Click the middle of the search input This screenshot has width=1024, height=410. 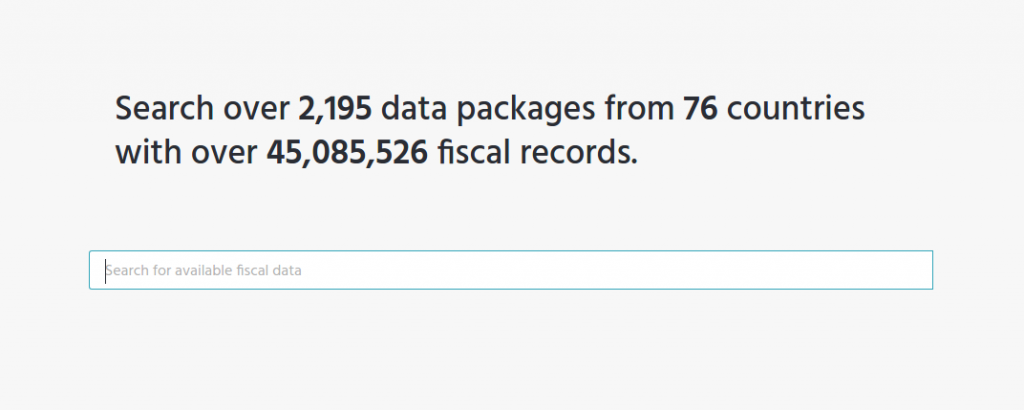click(511, 270)
